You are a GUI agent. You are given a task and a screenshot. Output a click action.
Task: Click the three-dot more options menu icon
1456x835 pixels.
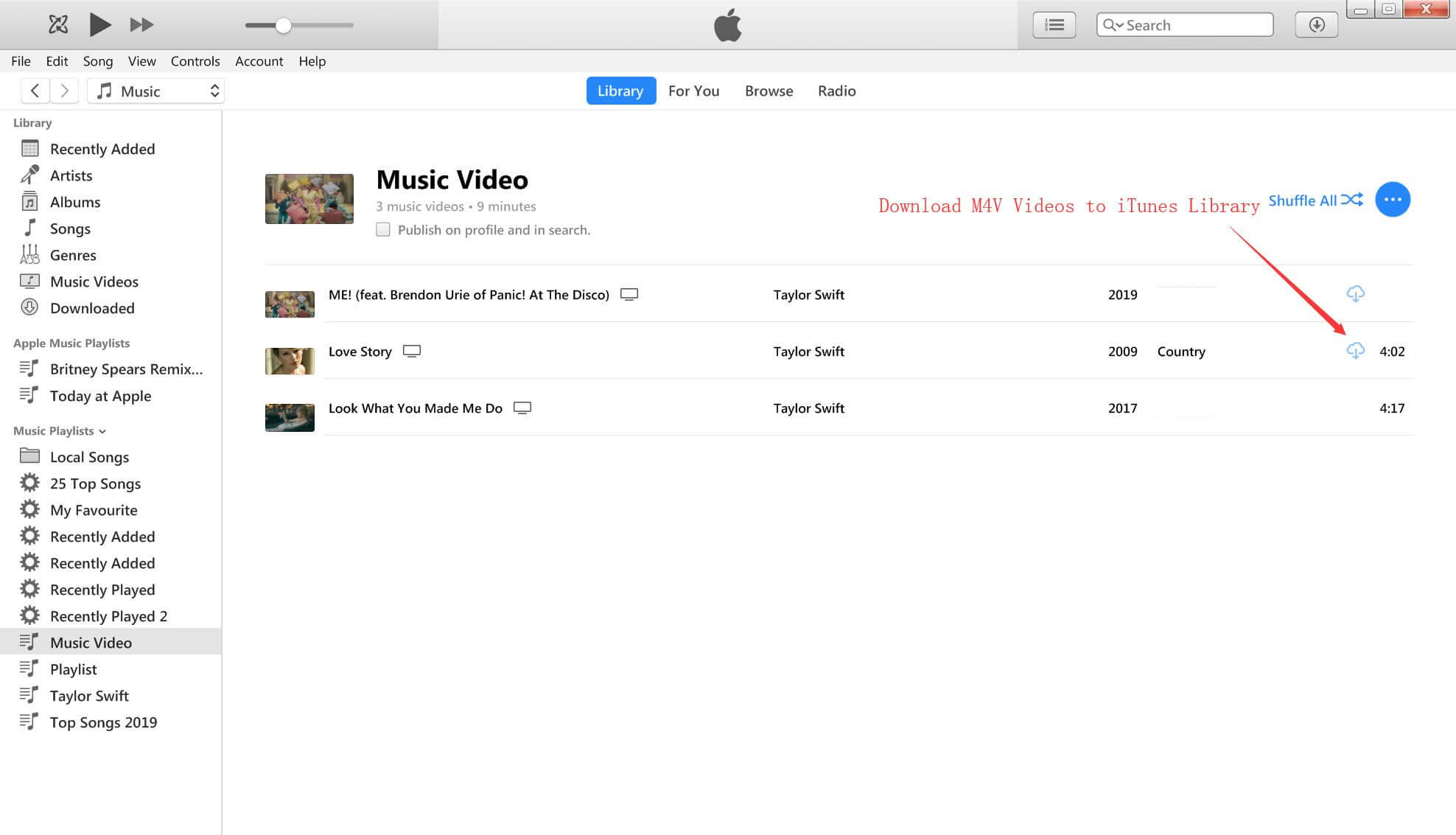pyautogui.click(x=1394, y=199)
